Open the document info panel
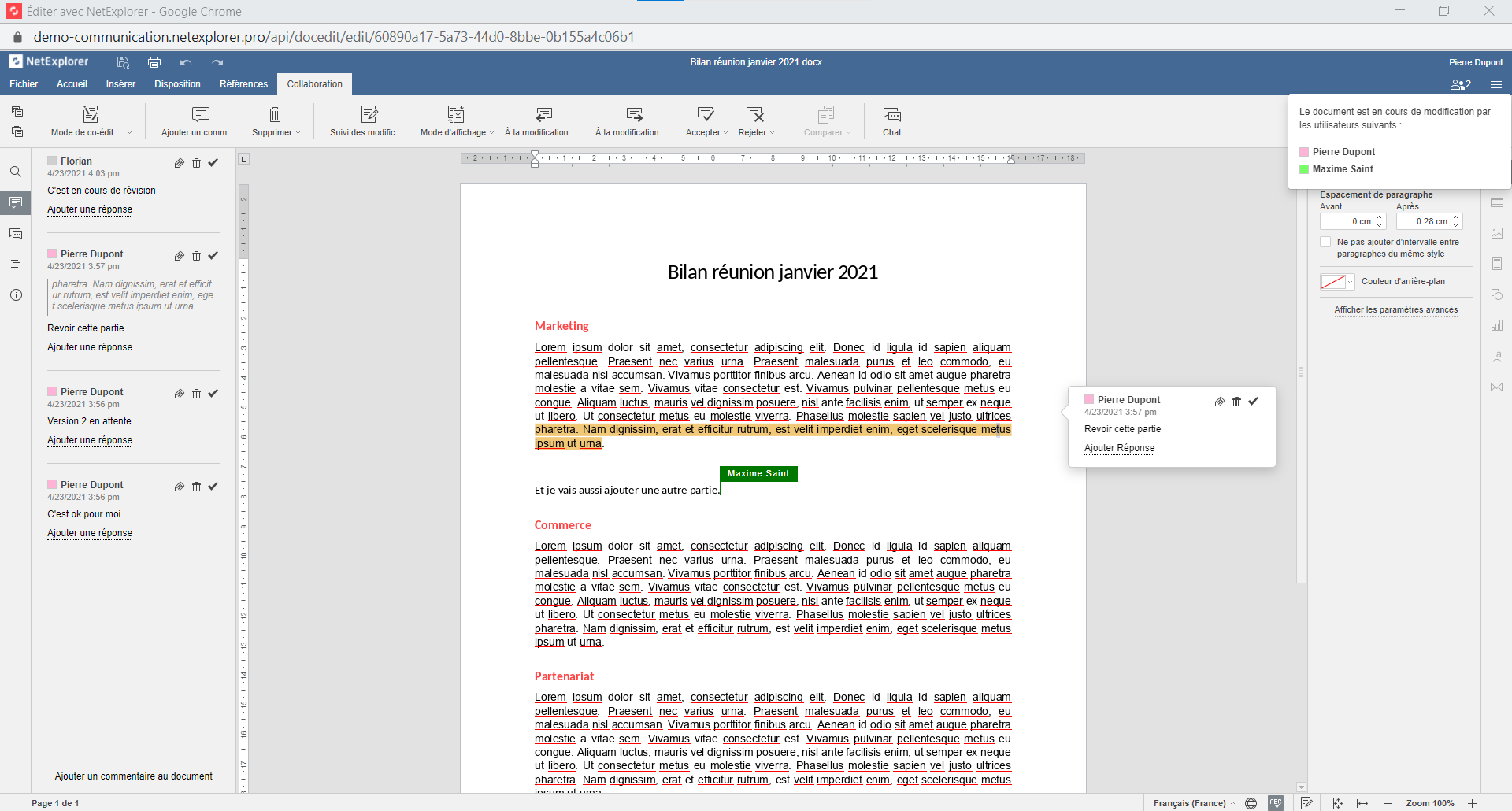This screenshot has height=811, width=1512. pos(16,294)
